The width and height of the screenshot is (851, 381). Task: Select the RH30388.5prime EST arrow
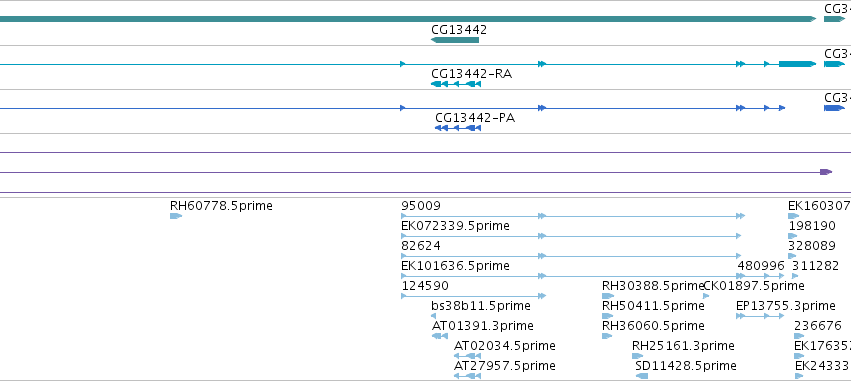[608, 296]
